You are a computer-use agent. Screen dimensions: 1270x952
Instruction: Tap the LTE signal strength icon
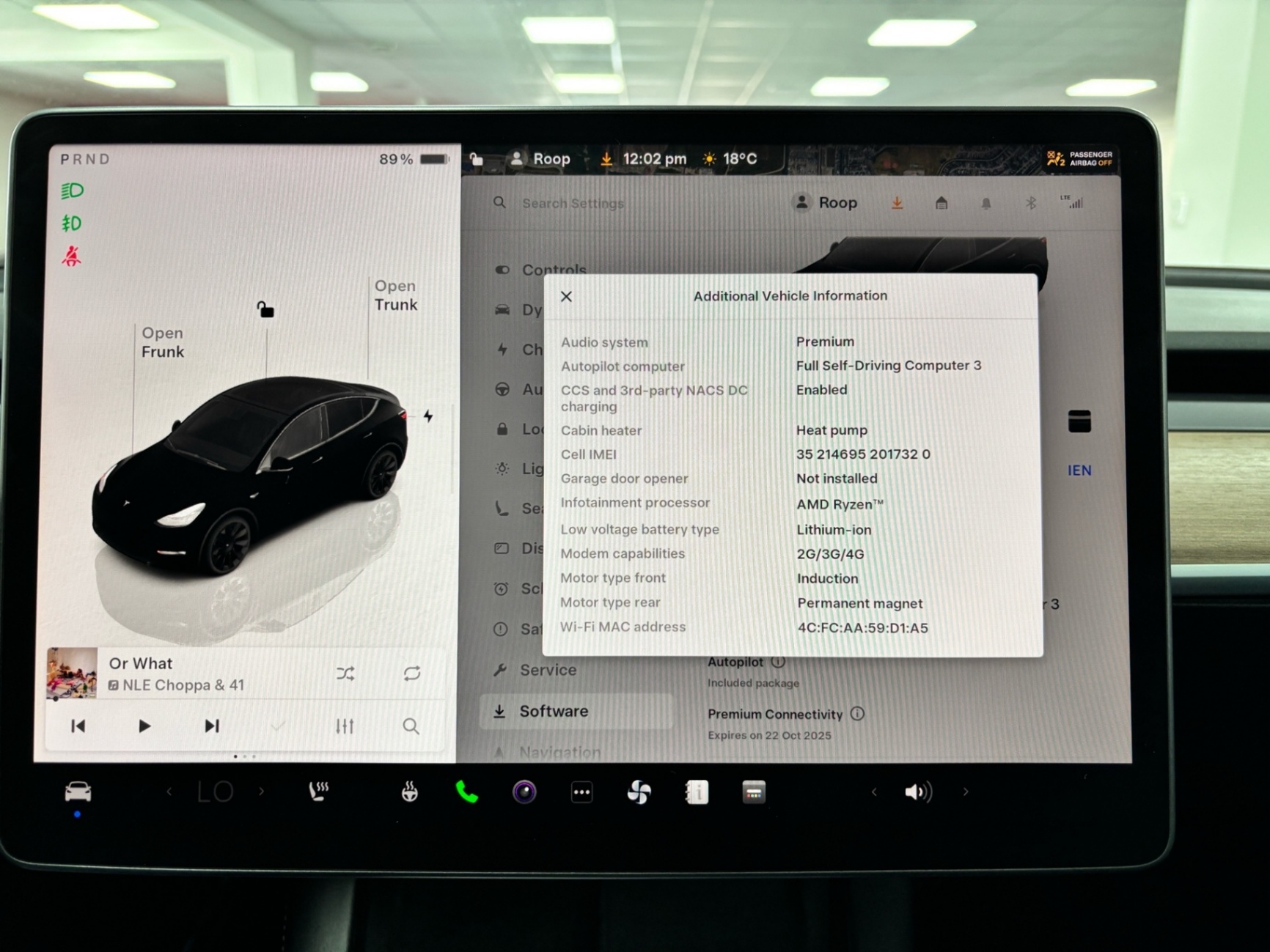(x=1072, y=202)
